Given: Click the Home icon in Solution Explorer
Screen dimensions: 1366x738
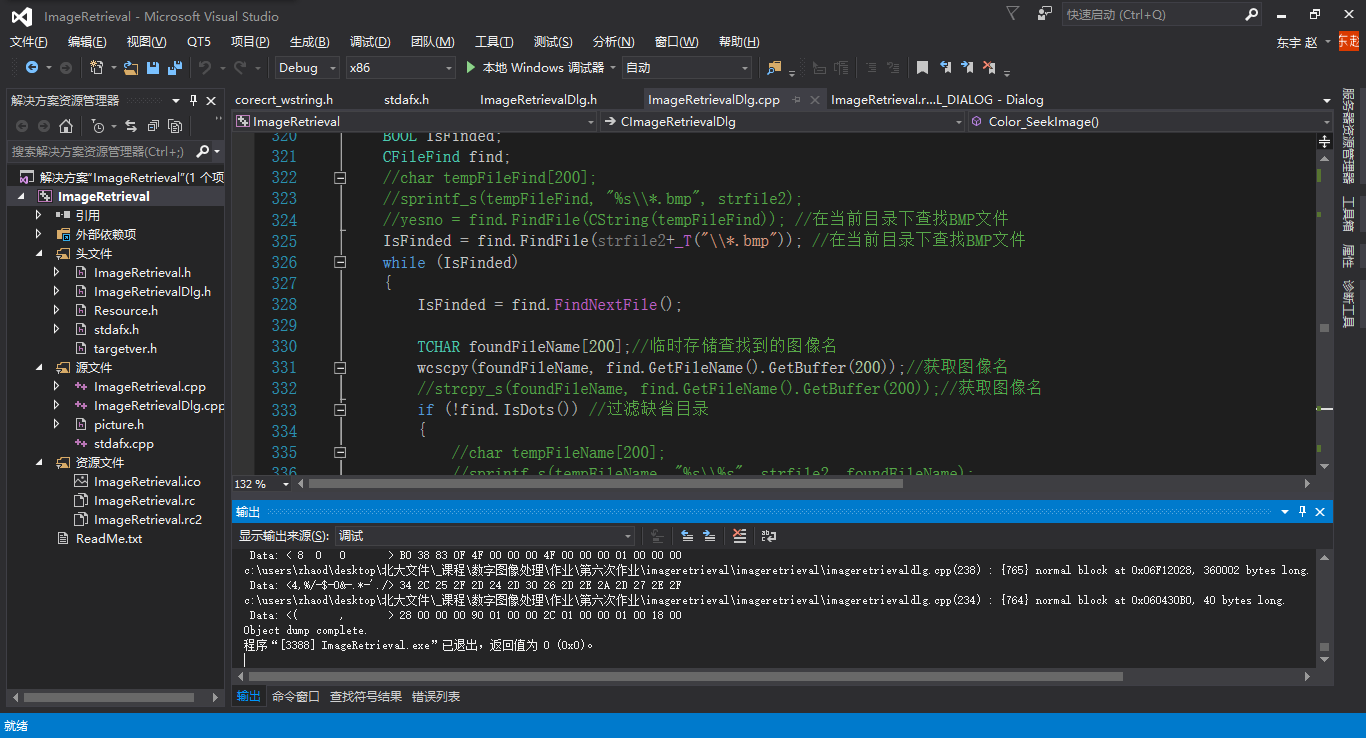Looking at the screenshot, I should pyautogui.click(x=66, y=126).
